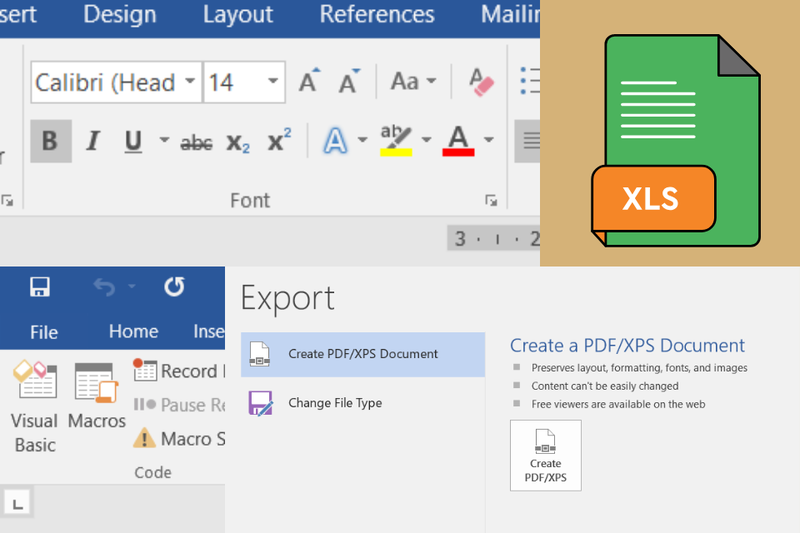800x533 pixels.
Task: Click the XLS file icon
Action: pyautogui.click(x=676, y=140)
